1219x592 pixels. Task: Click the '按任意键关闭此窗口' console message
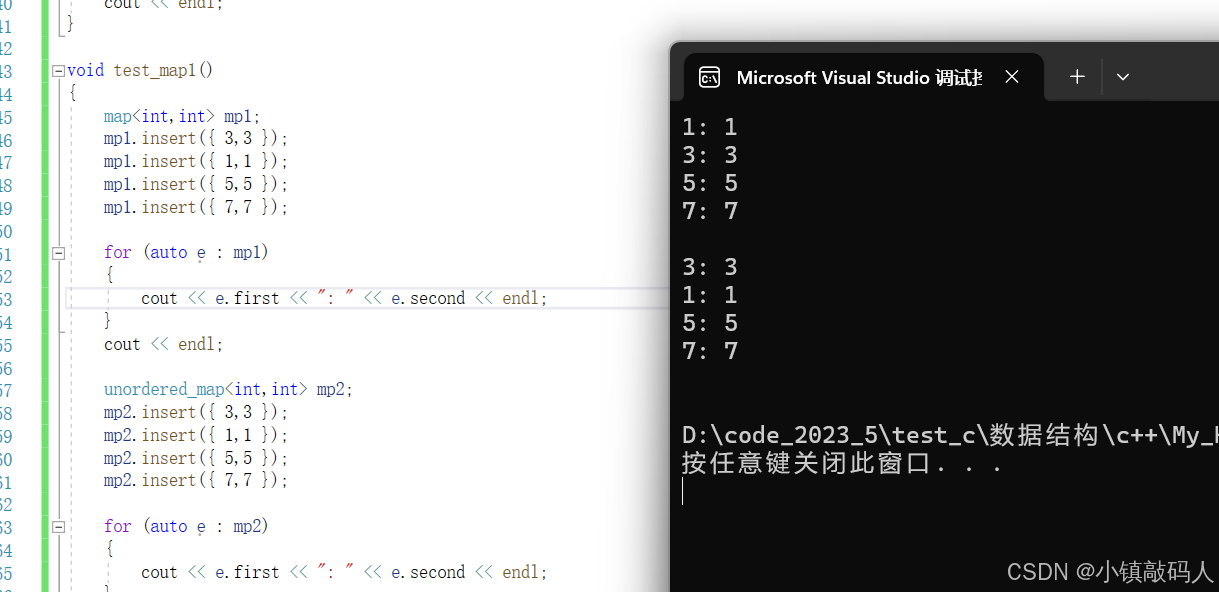tap(842, 463)
